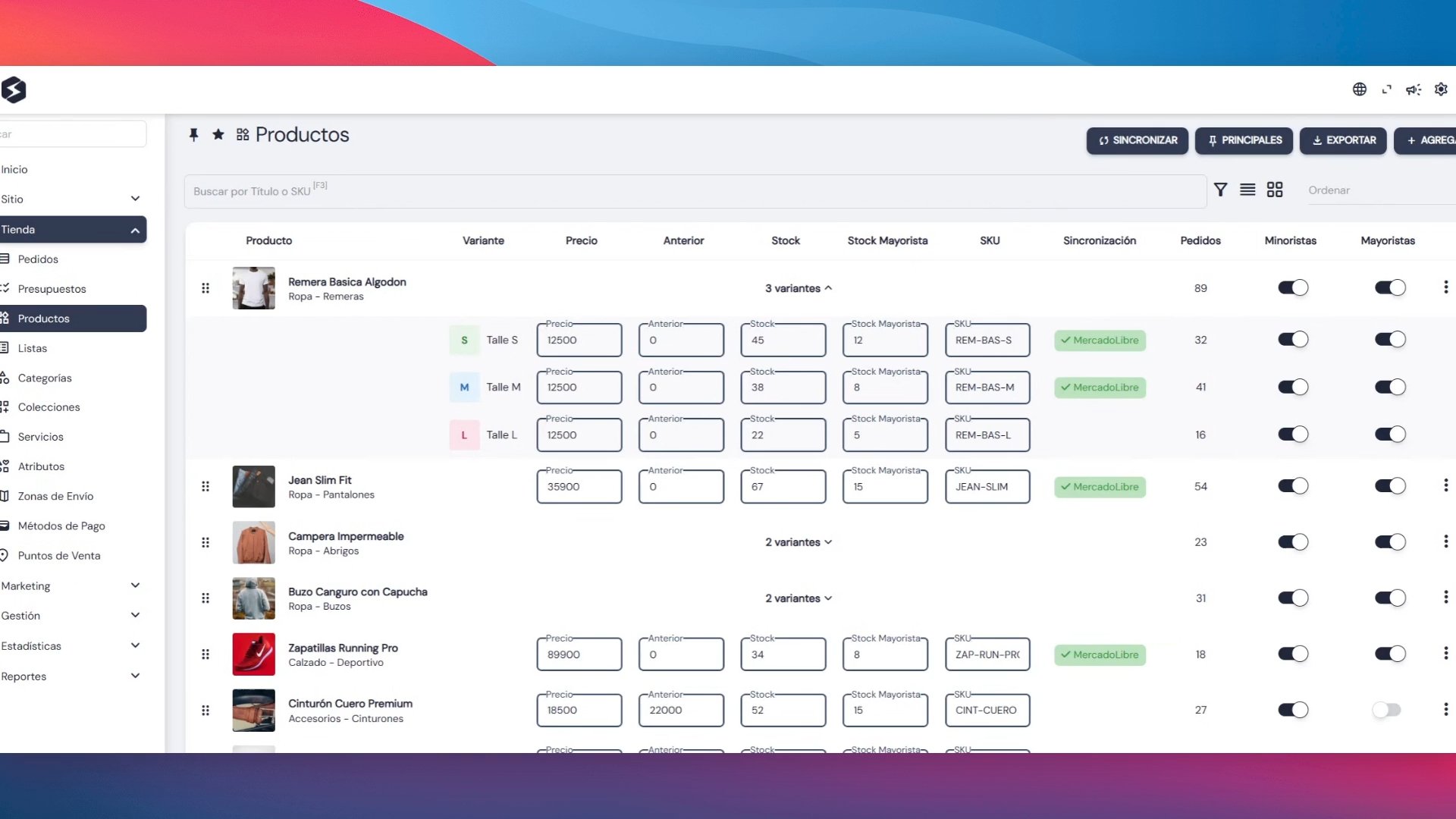Expand Campera Impermeable 2 variantes
Image resolution: width=1456 pixels, height=819 pixels.
[798, 542]
